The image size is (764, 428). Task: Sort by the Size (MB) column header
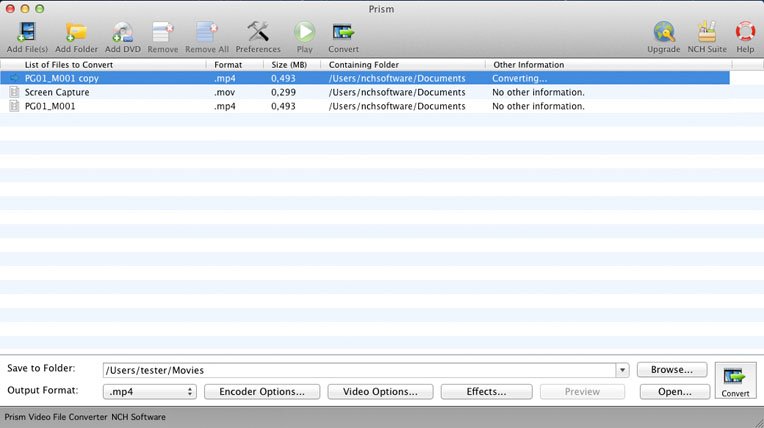pos(289,65)
